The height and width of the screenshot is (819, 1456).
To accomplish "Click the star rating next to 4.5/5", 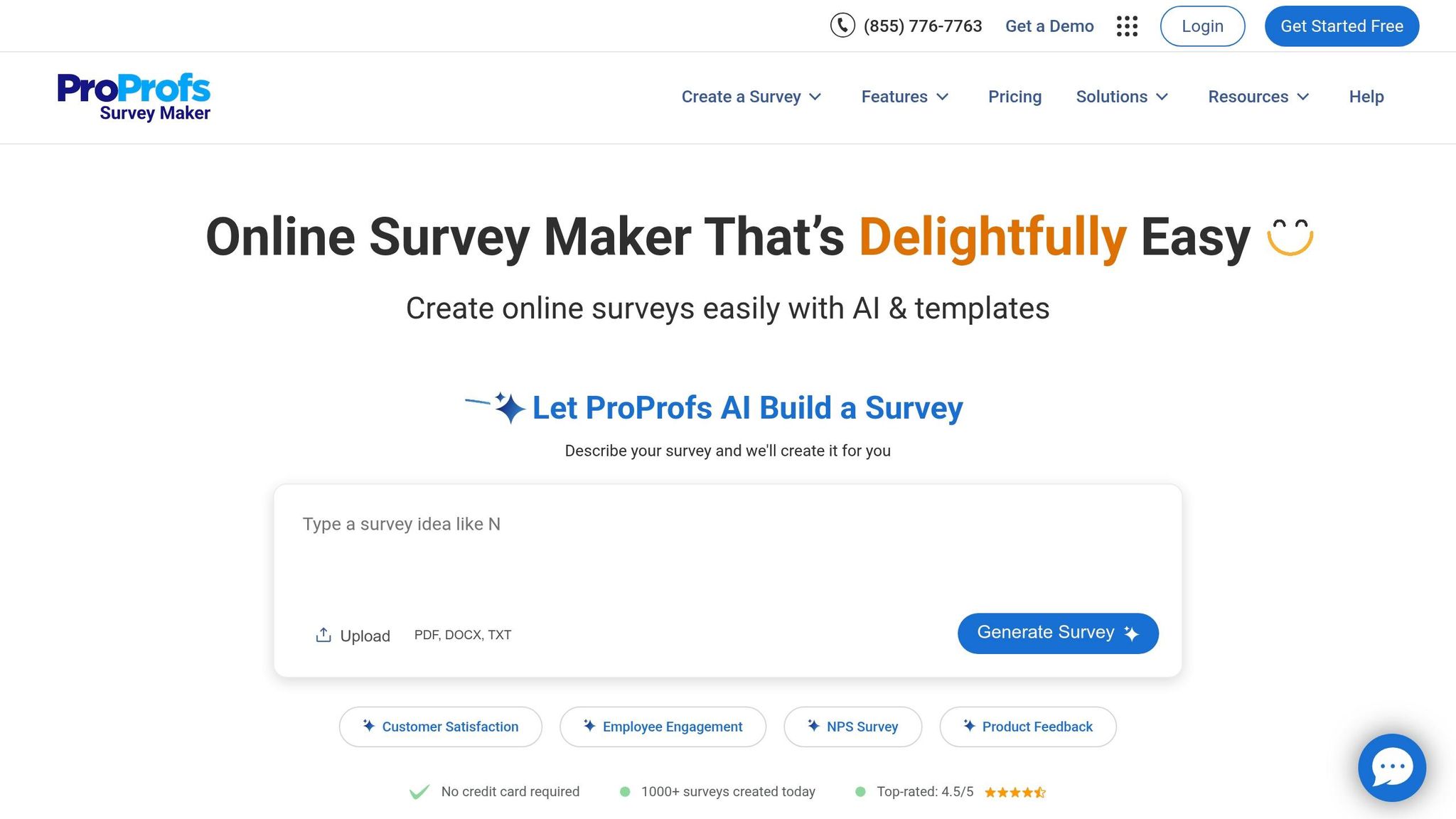I will click(1015, 791).
